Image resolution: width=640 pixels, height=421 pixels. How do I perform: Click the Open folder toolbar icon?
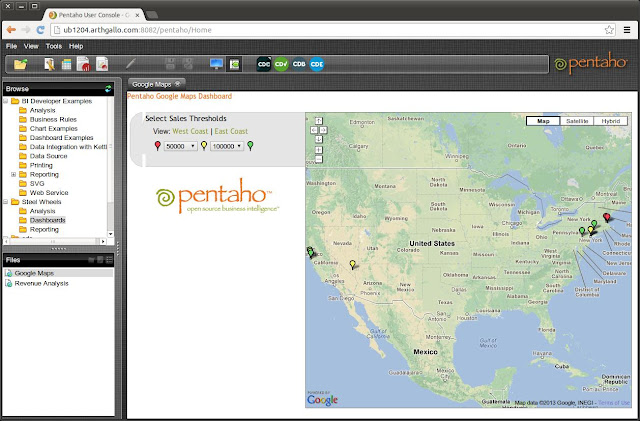(20, 64)
